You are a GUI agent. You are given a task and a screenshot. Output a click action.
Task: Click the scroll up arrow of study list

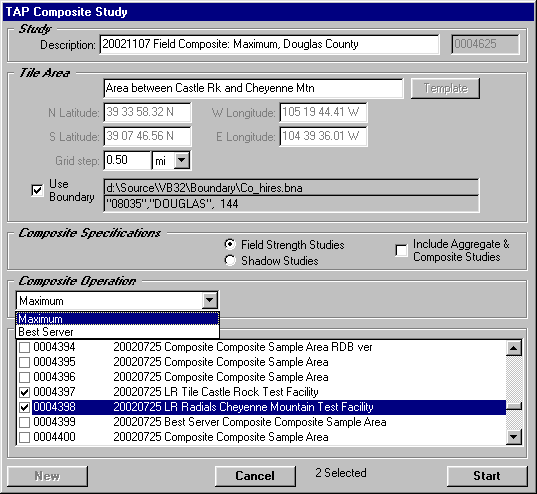coord(514,348)
